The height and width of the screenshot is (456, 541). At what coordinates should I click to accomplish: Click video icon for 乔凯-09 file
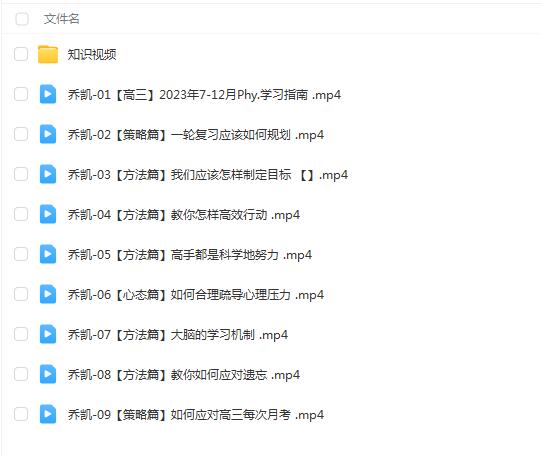click(48, 414)
